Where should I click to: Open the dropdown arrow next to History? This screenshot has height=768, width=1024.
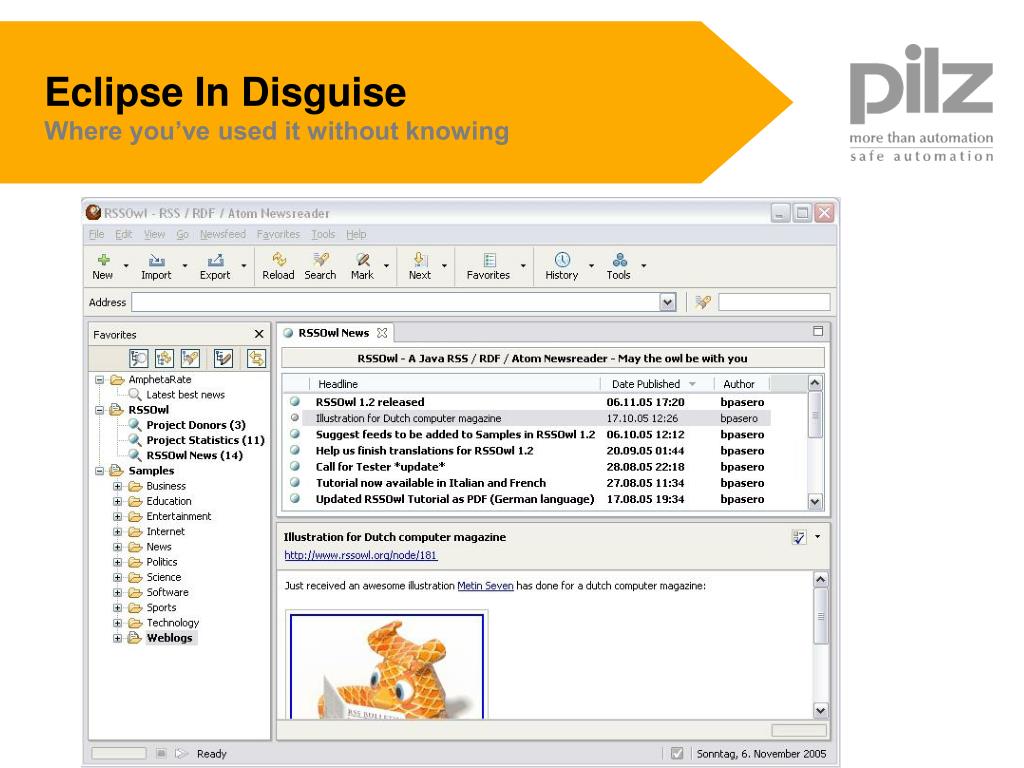tap(591, 266)
